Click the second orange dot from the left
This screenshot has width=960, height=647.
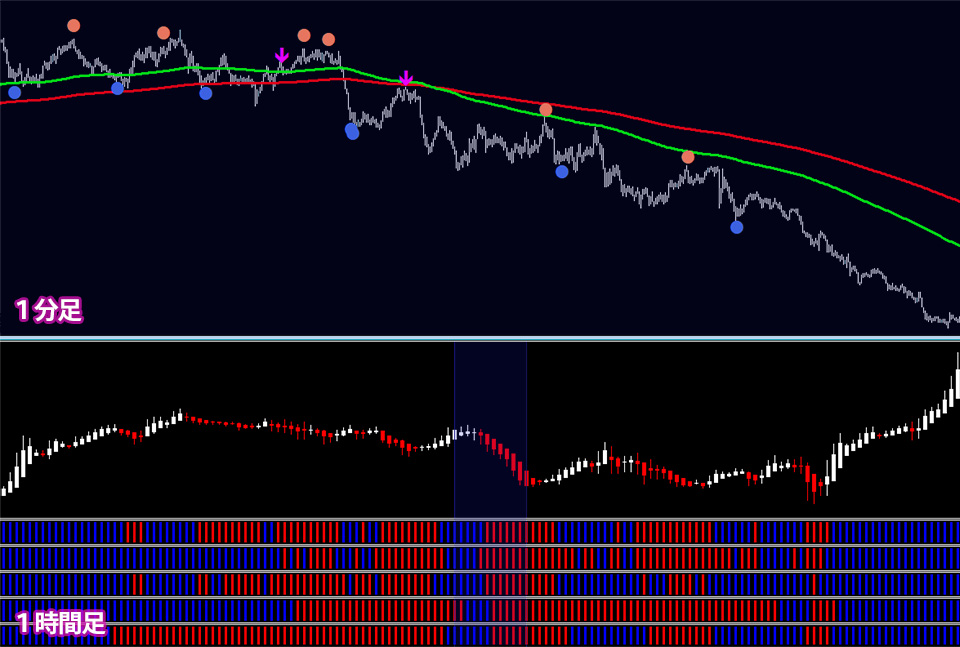[x=163, y=33]
